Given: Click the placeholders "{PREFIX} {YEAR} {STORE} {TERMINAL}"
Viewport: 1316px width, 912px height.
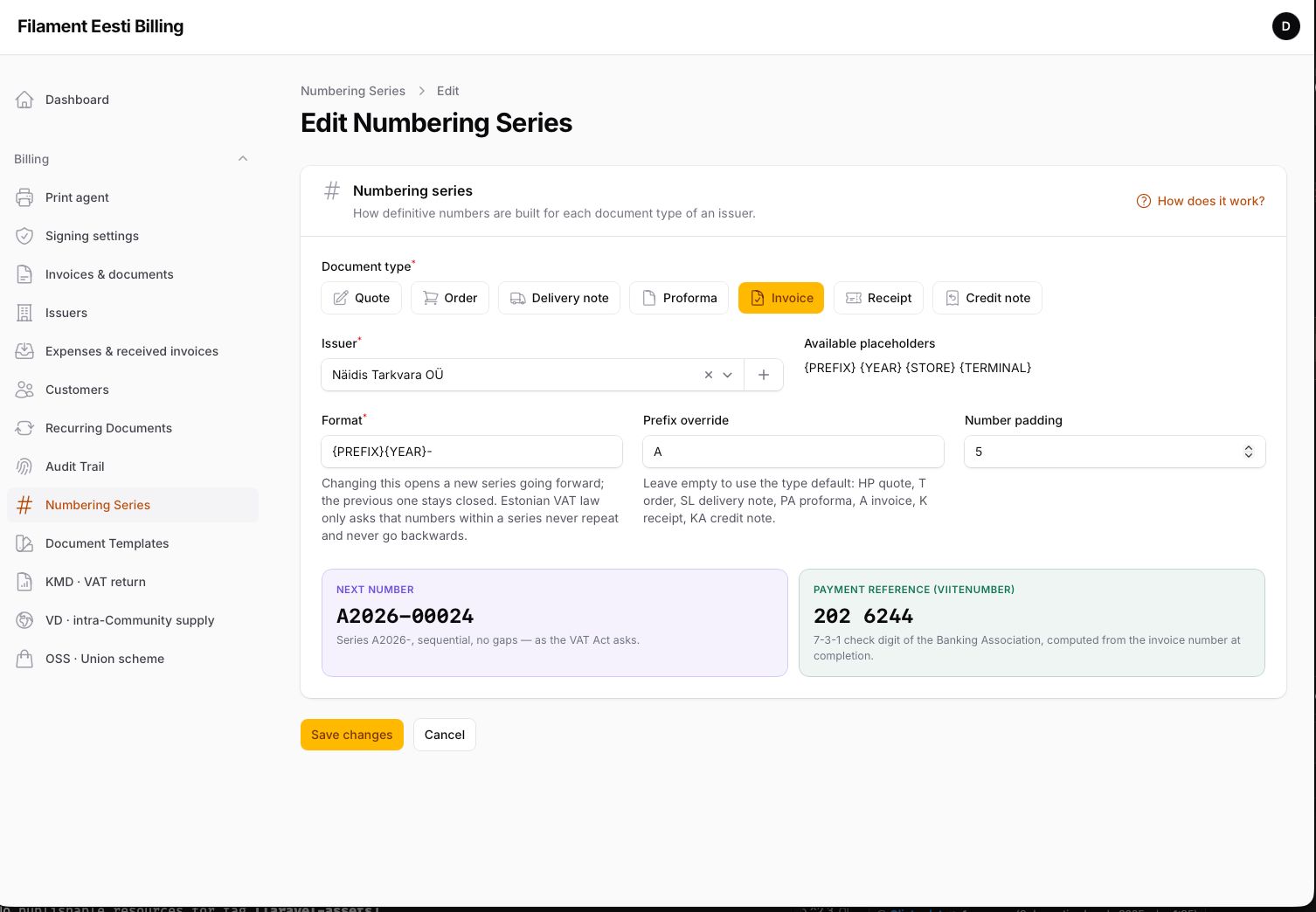Looking at the screenshot, I should tap(918, 368).
